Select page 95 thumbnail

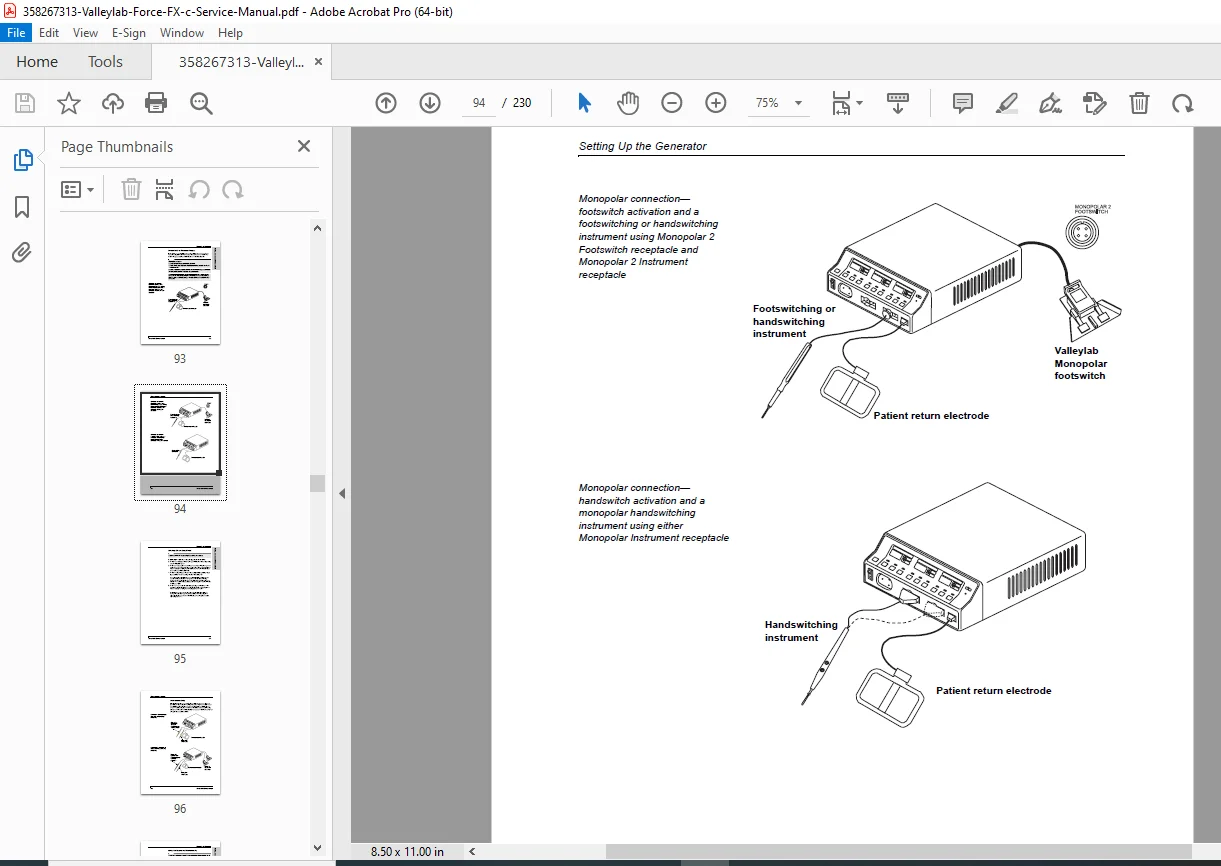tap(180, 593)
